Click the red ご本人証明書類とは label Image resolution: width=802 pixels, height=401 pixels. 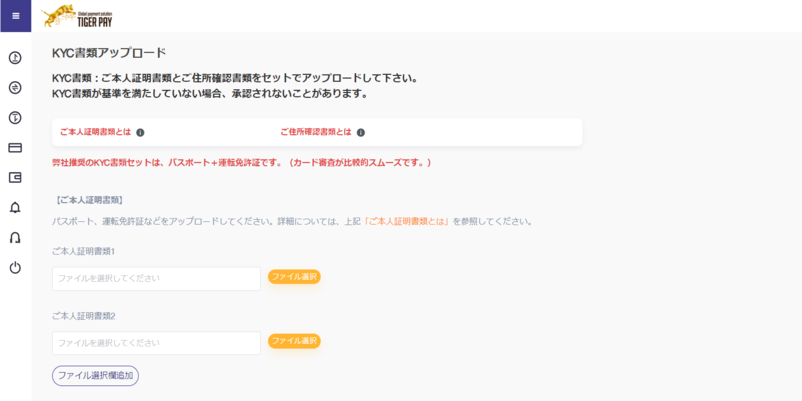click(x=96, y=132)
